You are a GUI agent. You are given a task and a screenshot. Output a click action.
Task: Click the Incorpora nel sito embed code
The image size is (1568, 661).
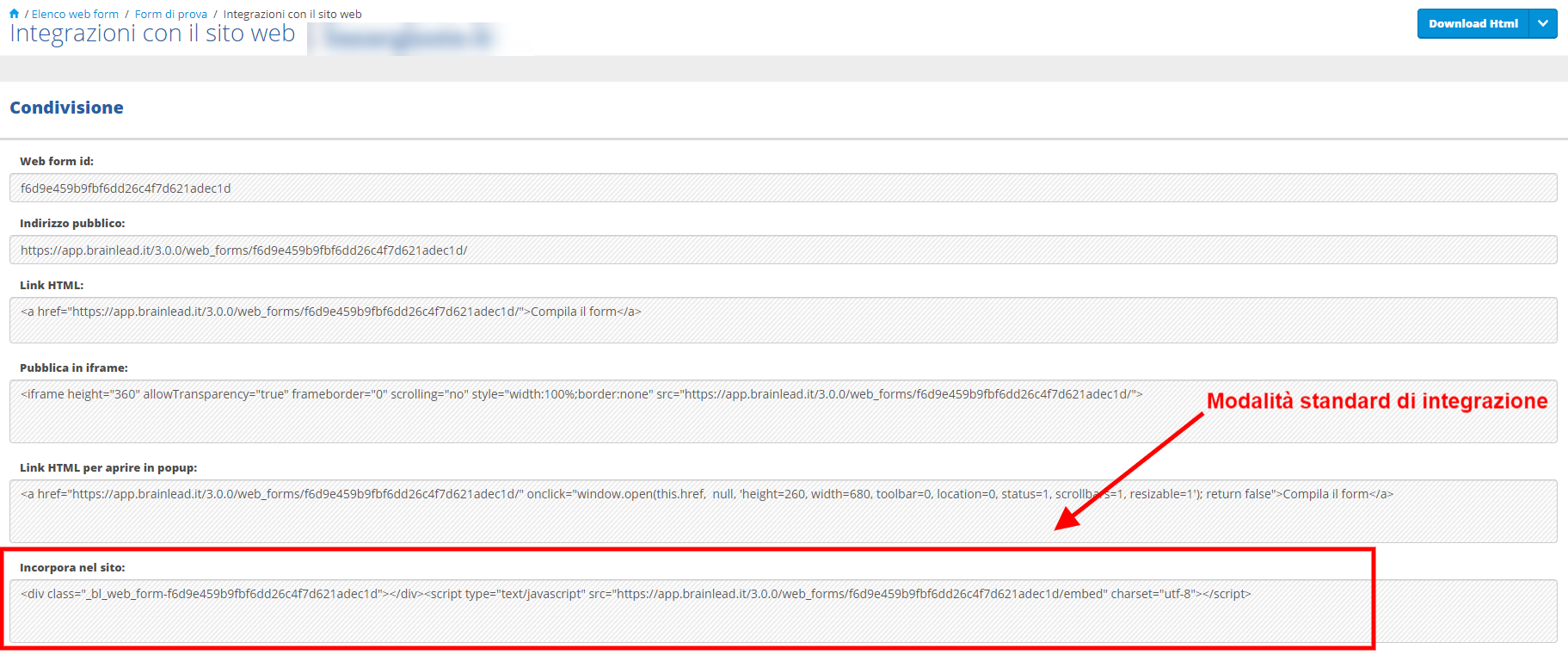783,611
